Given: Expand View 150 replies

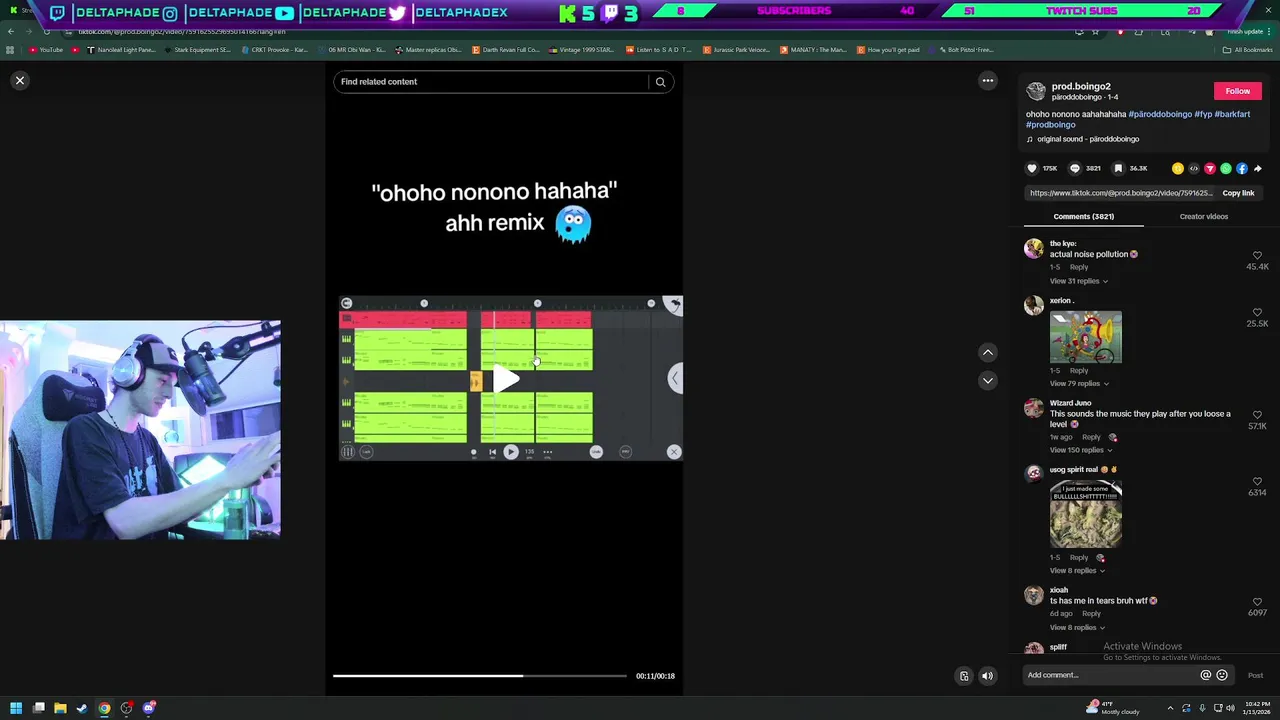Looking at the screenshot, I should coord(1081,450).
